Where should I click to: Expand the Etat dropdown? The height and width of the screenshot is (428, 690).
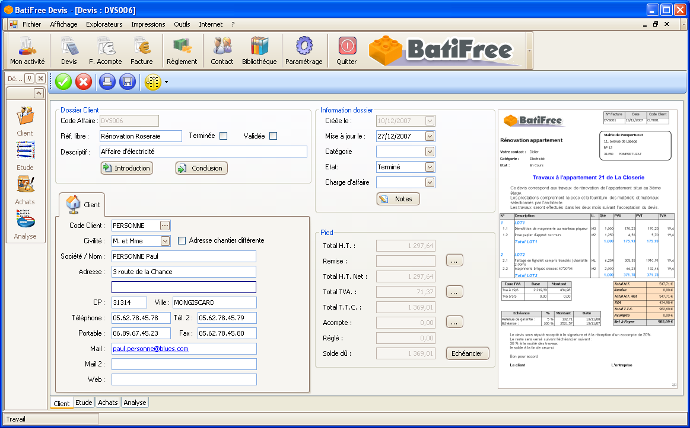429,167
